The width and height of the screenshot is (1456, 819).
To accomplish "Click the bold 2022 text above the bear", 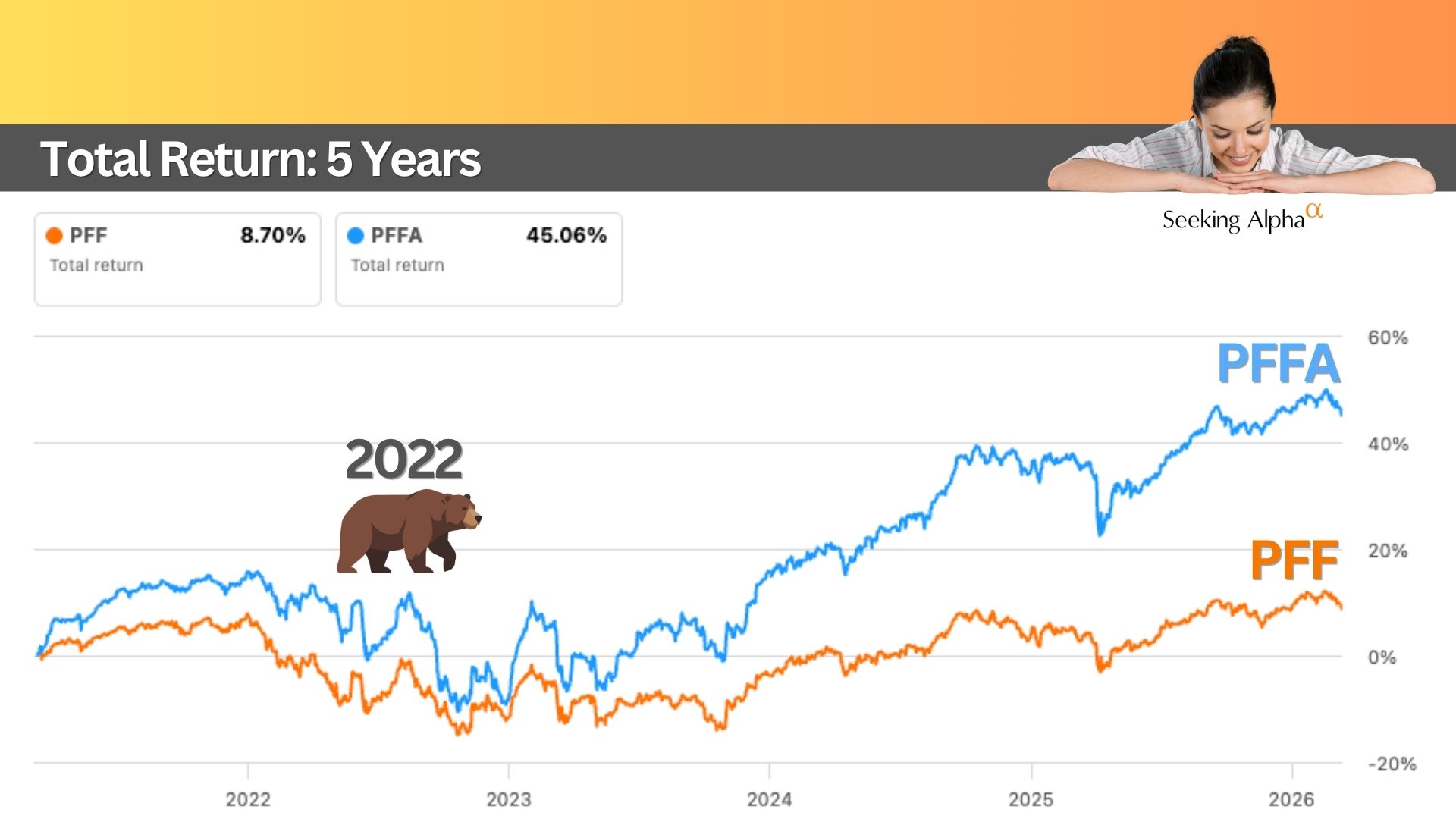I will [403, 460].
